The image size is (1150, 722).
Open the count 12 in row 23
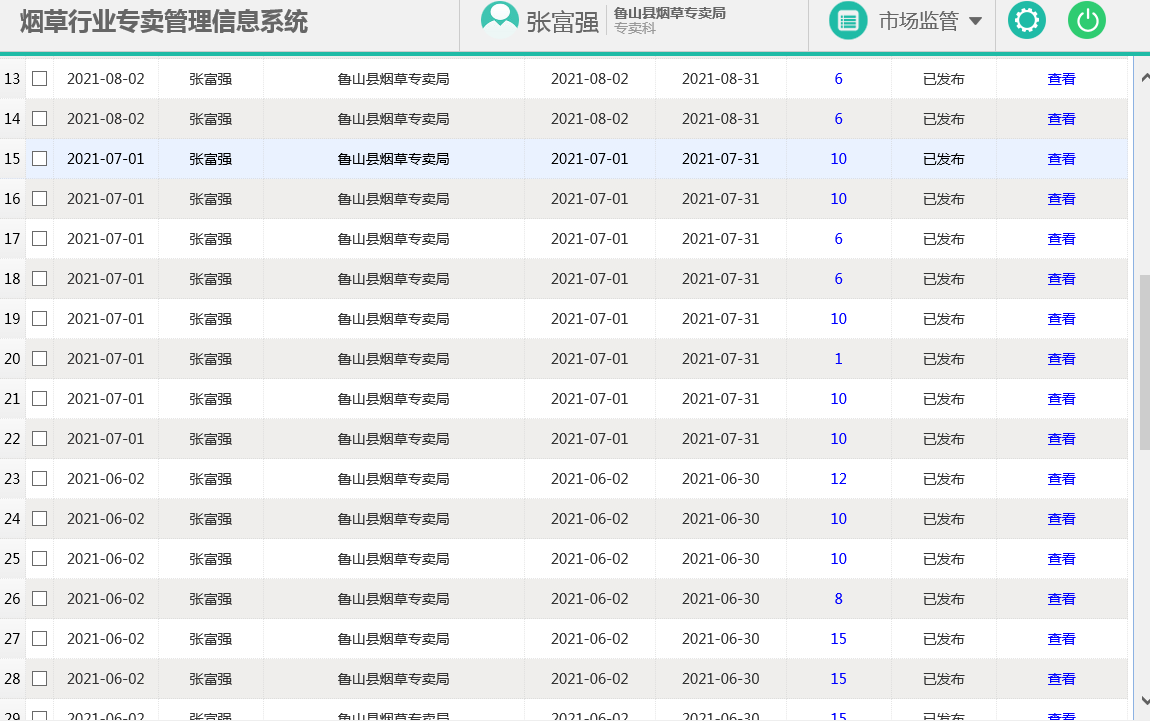838,479
